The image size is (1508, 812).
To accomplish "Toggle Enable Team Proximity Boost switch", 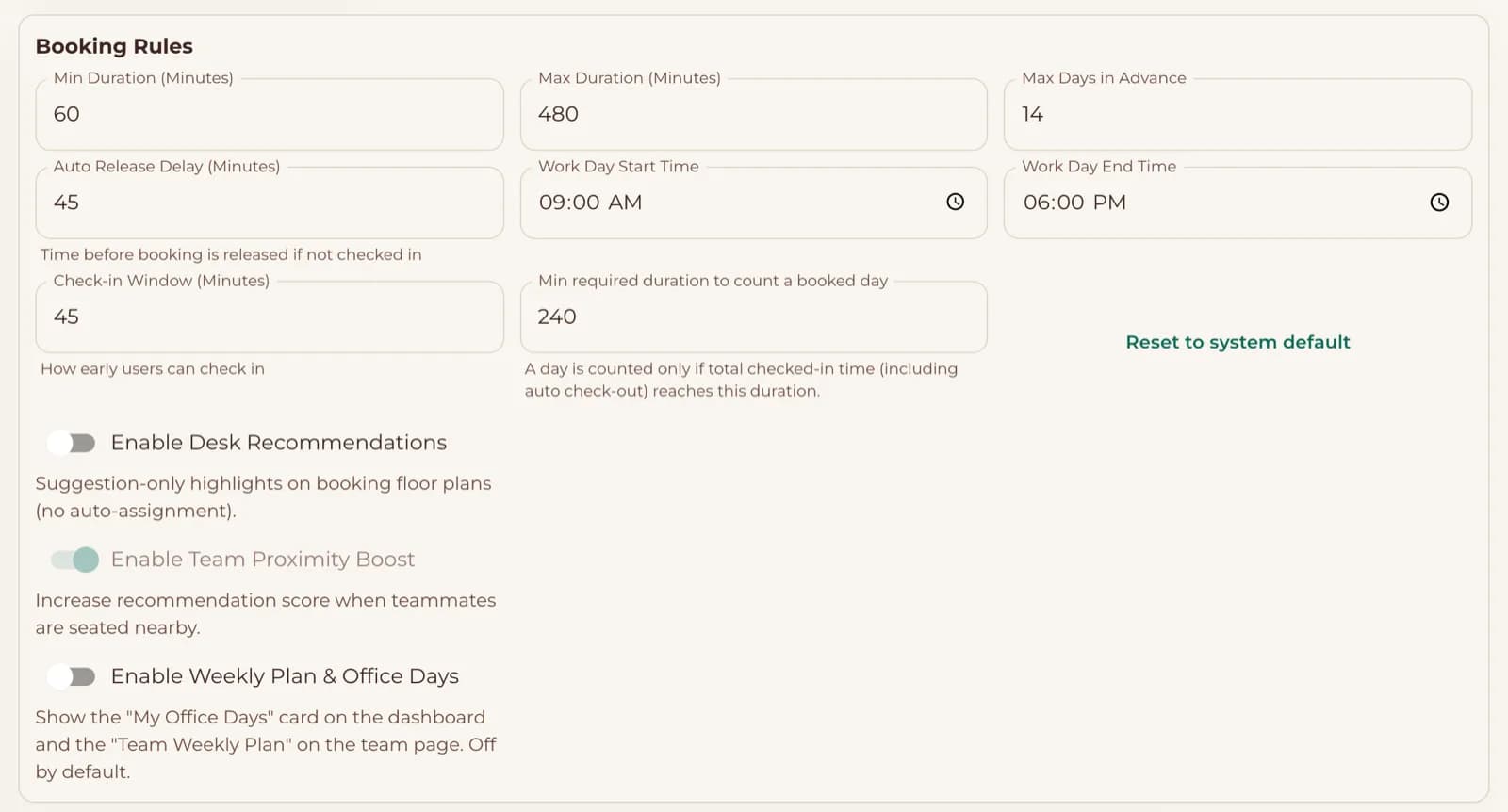I will (x=74, y=560).
